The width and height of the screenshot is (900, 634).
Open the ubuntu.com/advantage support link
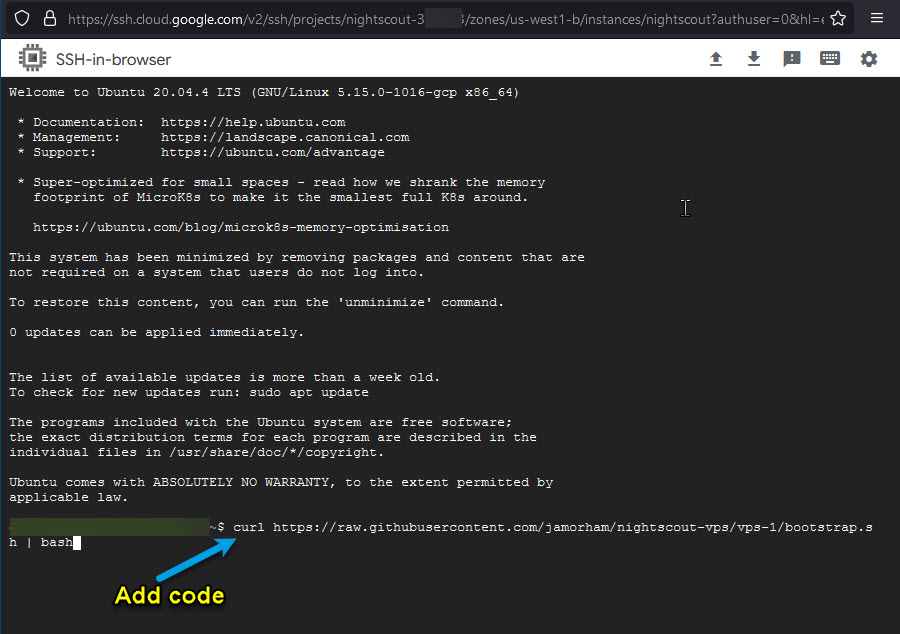pos(273,152)
